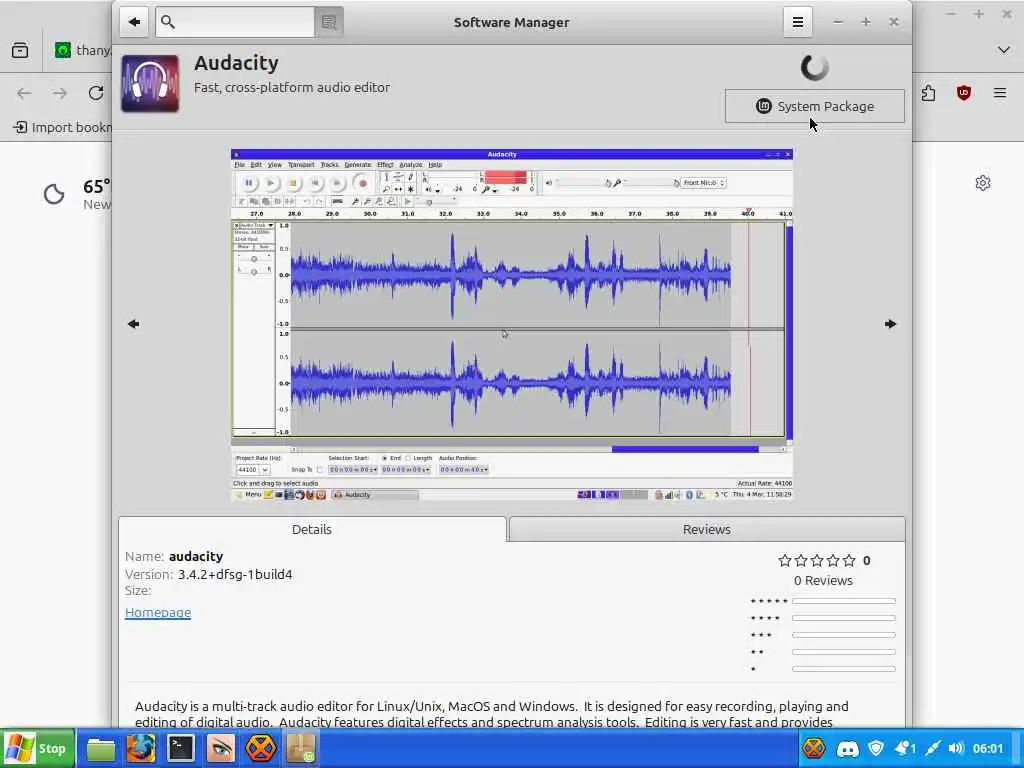1024x768 pixels.
Task: Click the Software Manager window title
Action: tap(511, 22)
